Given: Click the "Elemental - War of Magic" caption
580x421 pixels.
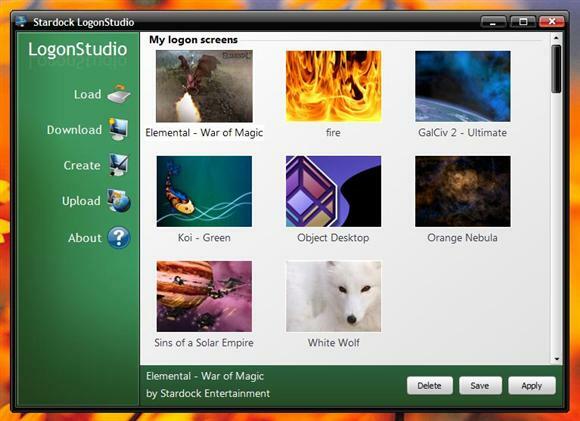Looking at the screenshot, I should click(x=204, y=132).
